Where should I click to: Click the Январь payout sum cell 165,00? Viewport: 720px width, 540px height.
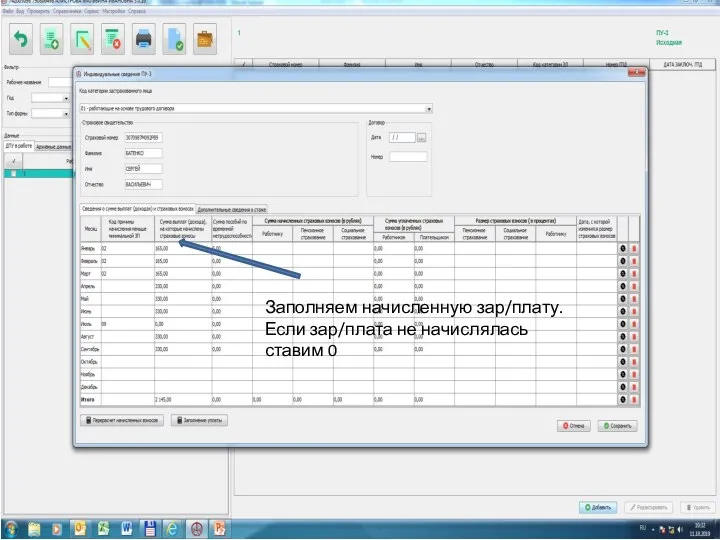tap(183, 248)
